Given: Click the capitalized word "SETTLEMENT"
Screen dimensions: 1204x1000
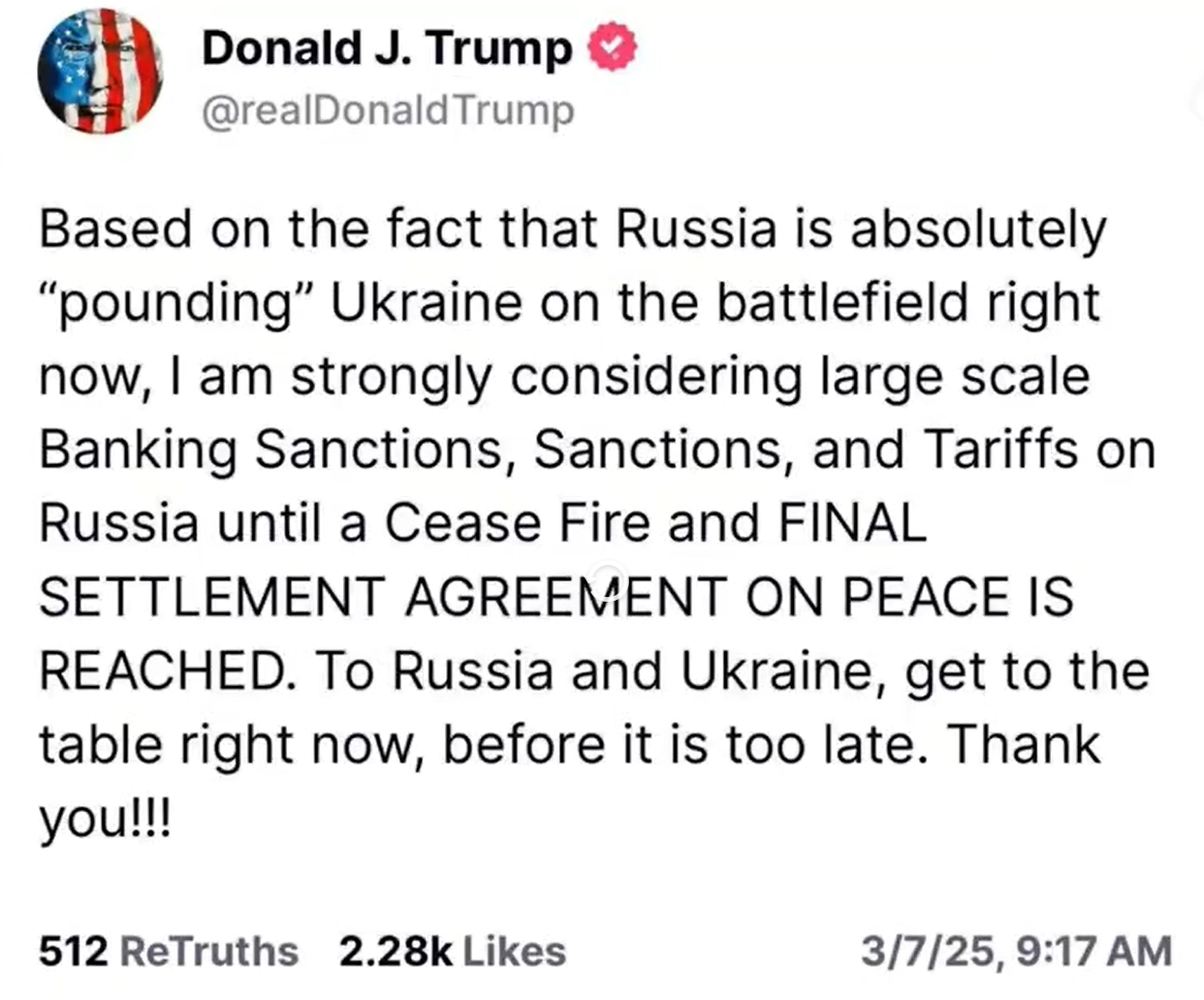Looking at the screenshot, I should coord(212,597).
